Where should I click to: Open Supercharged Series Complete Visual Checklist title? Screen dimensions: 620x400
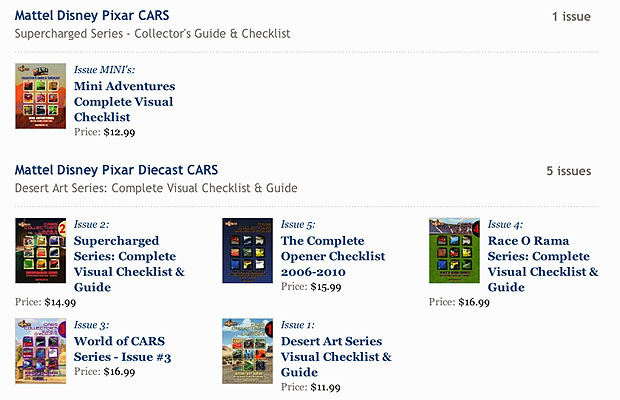[x=129, y=264]
